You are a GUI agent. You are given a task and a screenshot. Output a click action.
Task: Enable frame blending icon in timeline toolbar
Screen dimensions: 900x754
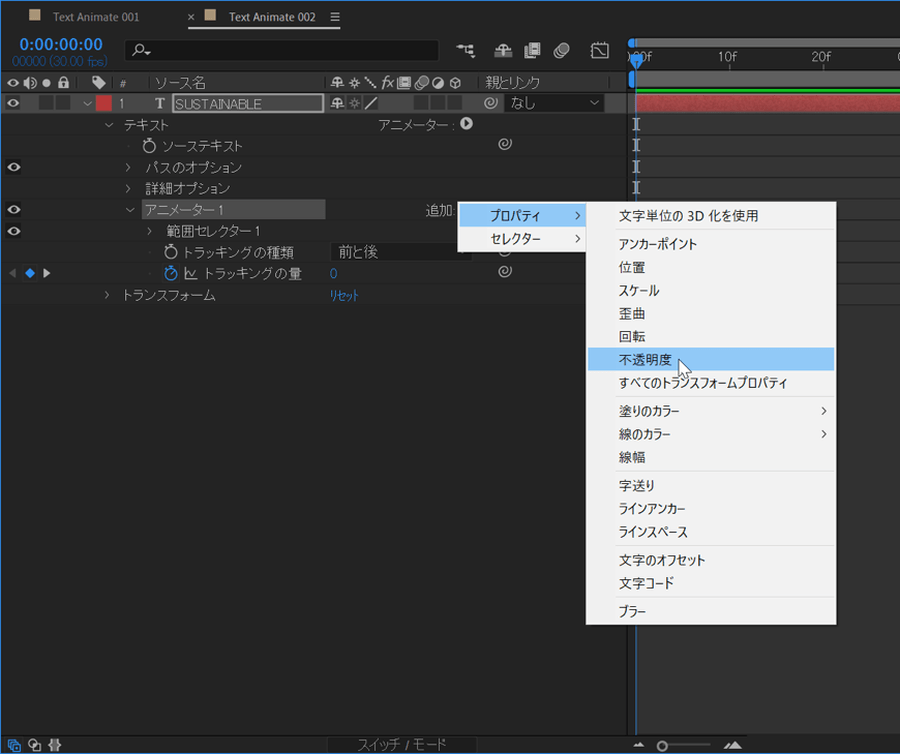532,50
